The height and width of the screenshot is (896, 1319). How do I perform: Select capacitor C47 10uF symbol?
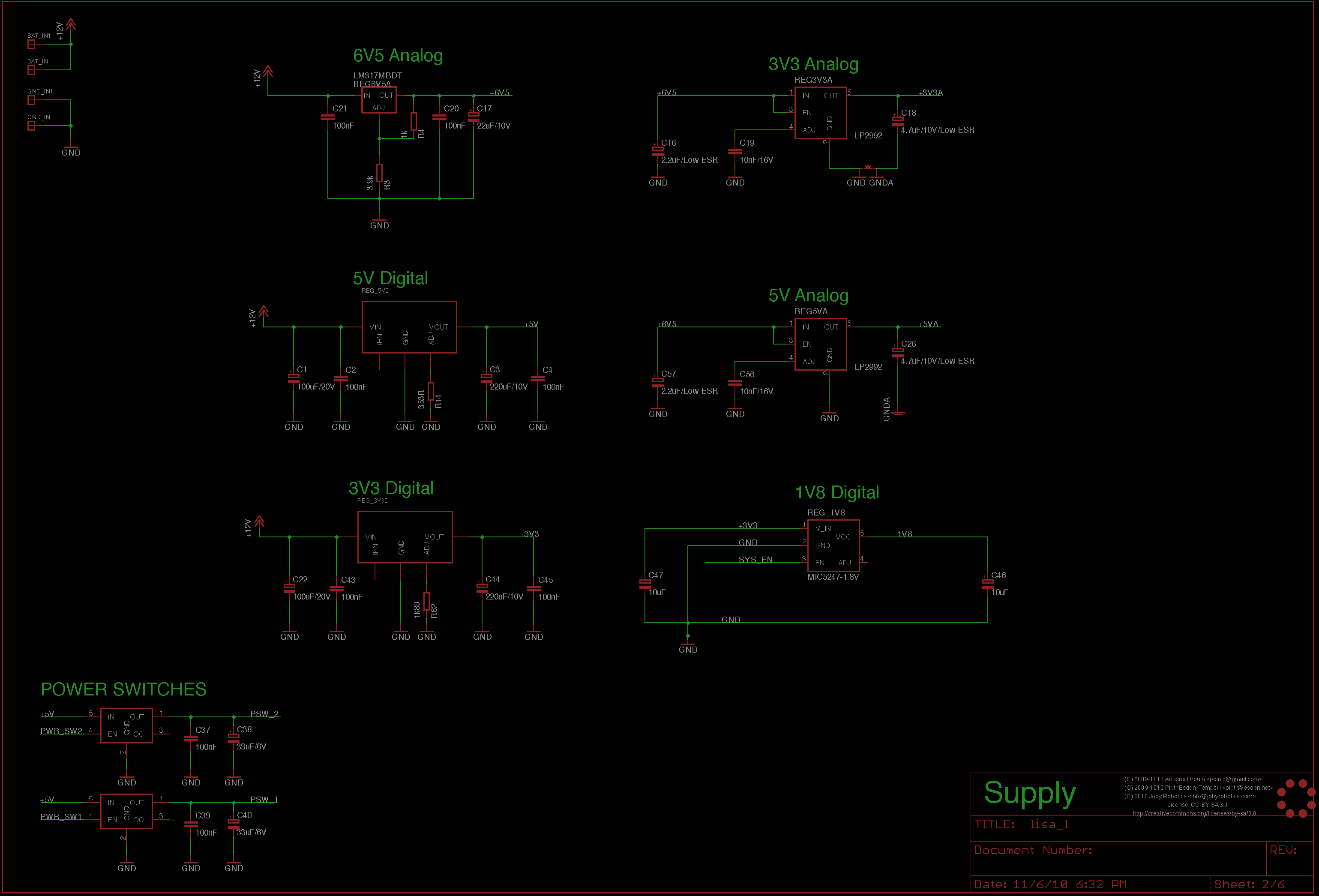point(645,583)
